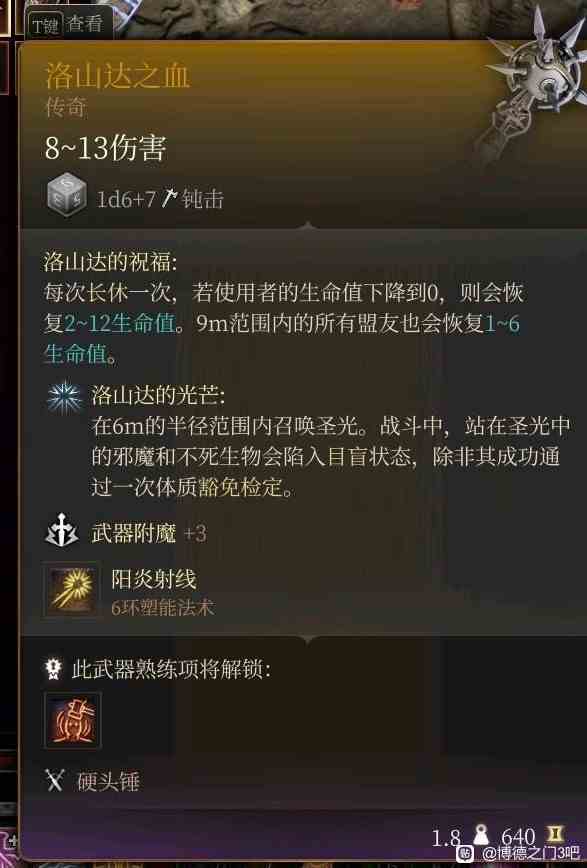
Task: Click the 博德之门3吧 watermark tag
Action: (524, 853)
